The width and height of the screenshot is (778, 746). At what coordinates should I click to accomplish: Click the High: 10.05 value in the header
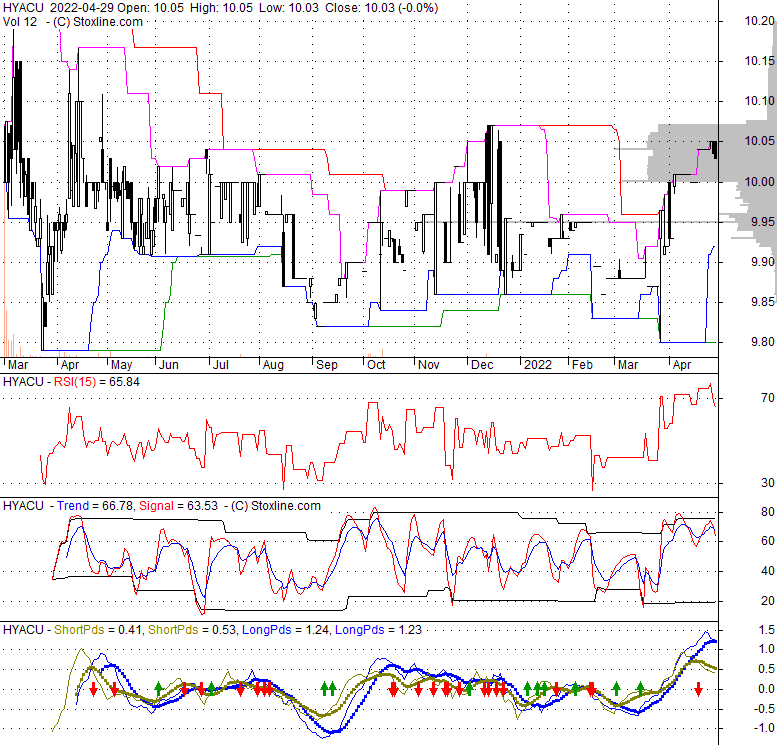click(220, 8)
